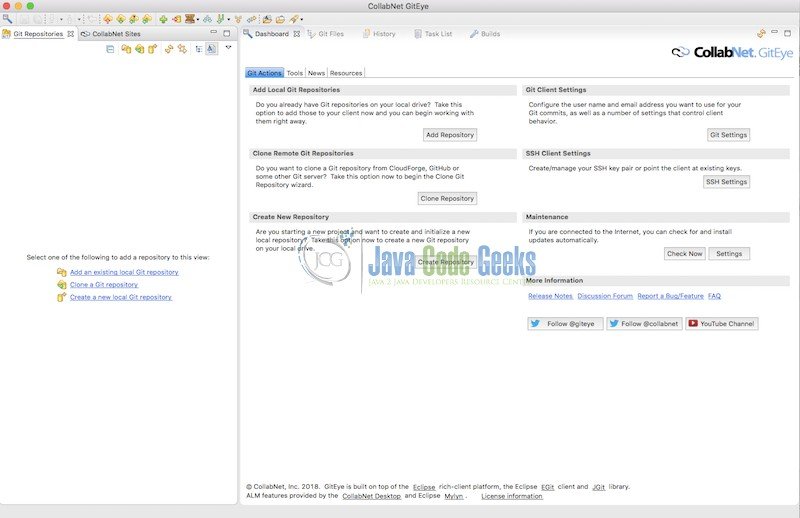The image size is (800, 518).
Task: Open dropdown arrow next to green fork icon
Action: pyautogui.click(x=229, y=19)
